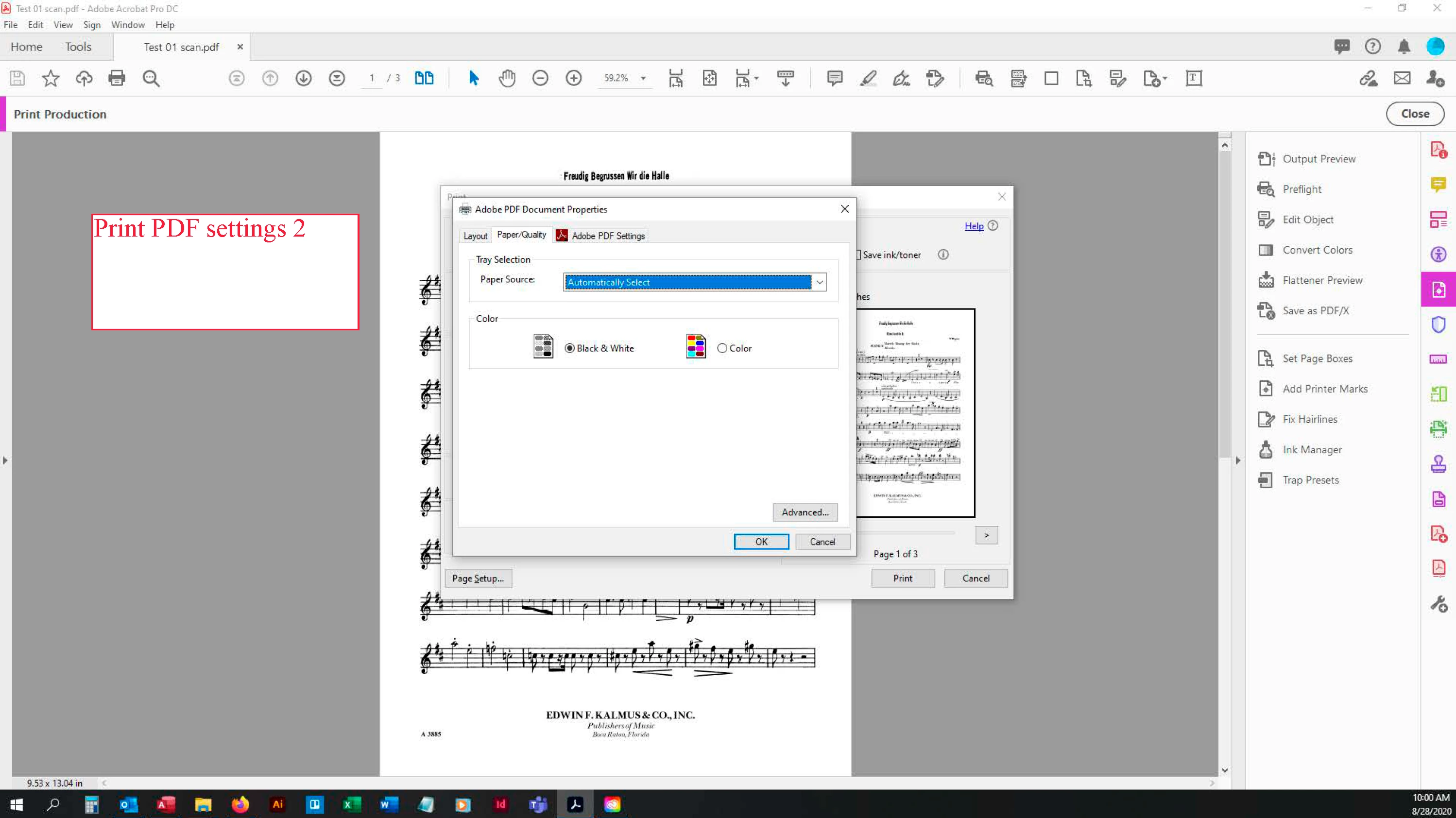
Task: Select the Convert Colors tool
Action: point(1317,250)
